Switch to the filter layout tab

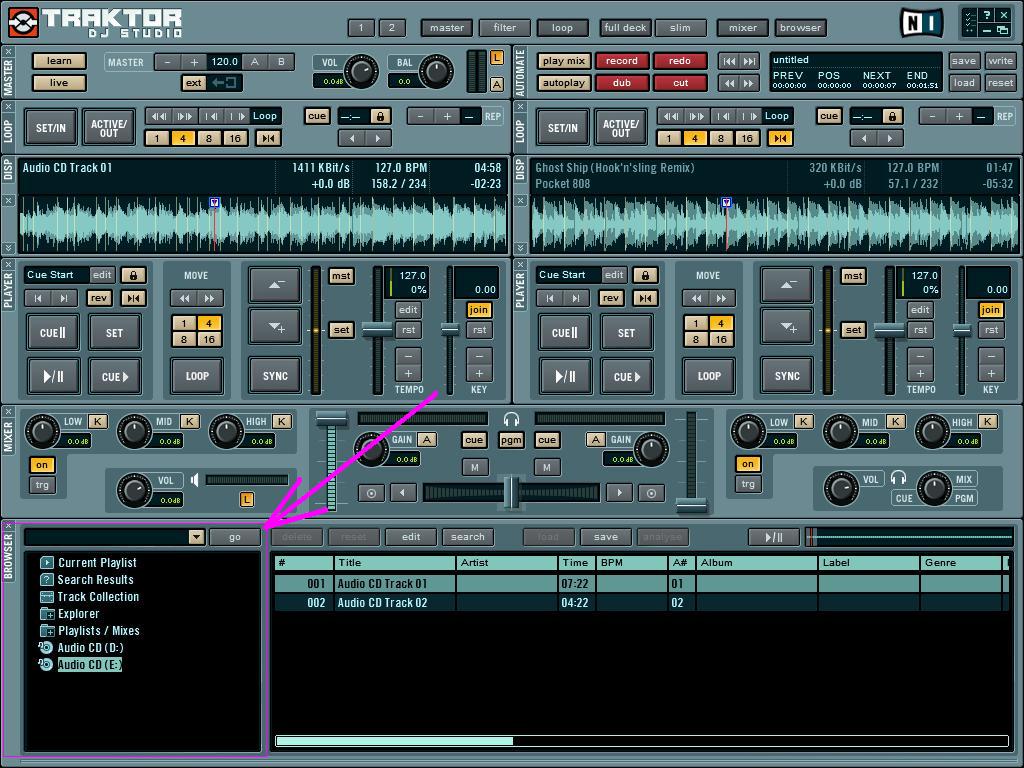point(504,27)
